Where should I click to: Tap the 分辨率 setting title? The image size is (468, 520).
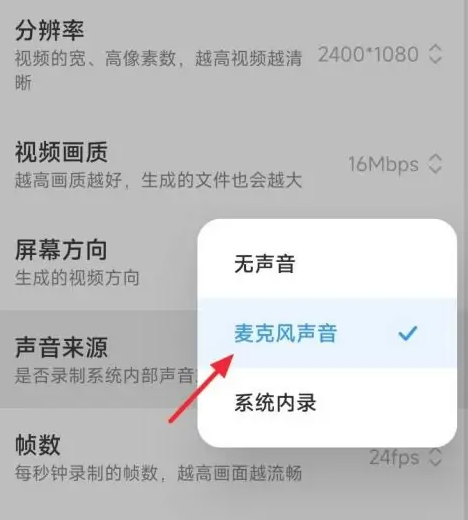click(x=50, y=30)
